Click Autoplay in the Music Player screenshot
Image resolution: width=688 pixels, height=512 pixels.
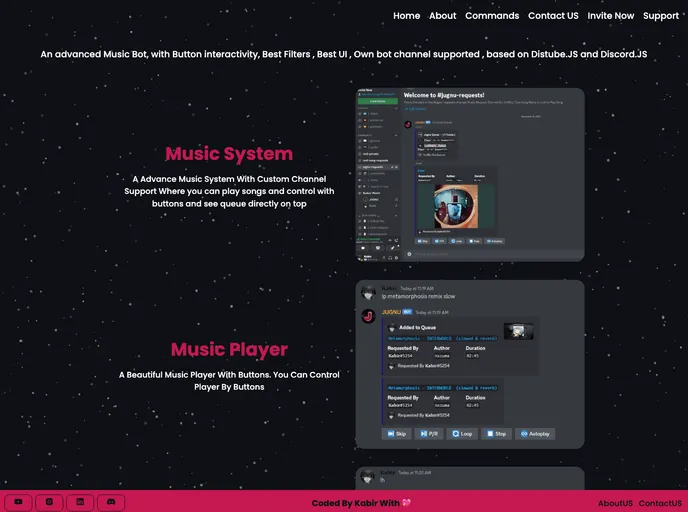[535, 434]
